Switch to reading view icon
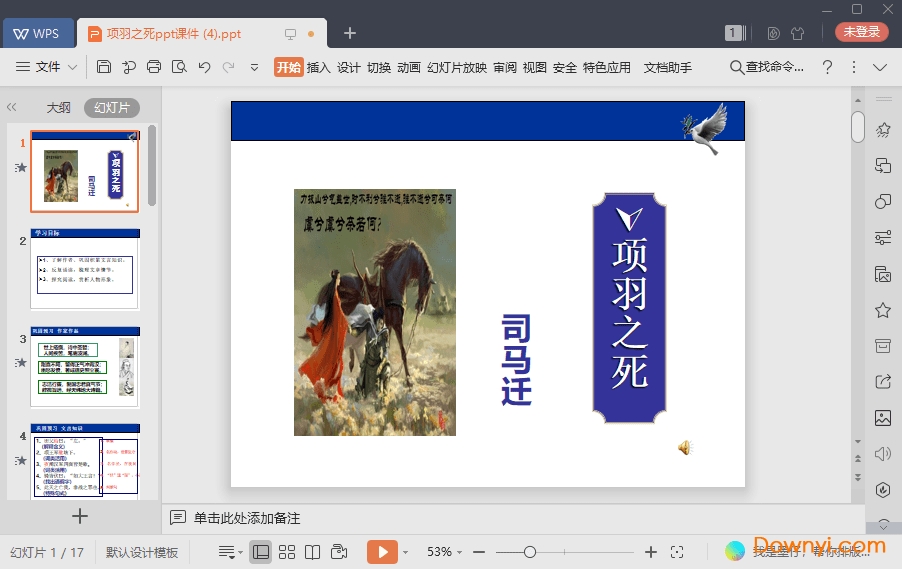902x569 pixels. click(x=312, y=552)
